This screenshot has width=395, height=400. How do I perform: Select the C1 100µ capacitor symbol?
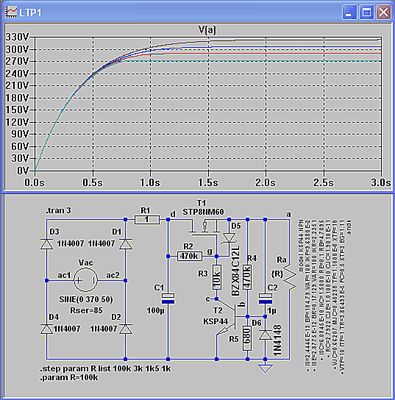(168, 299)
